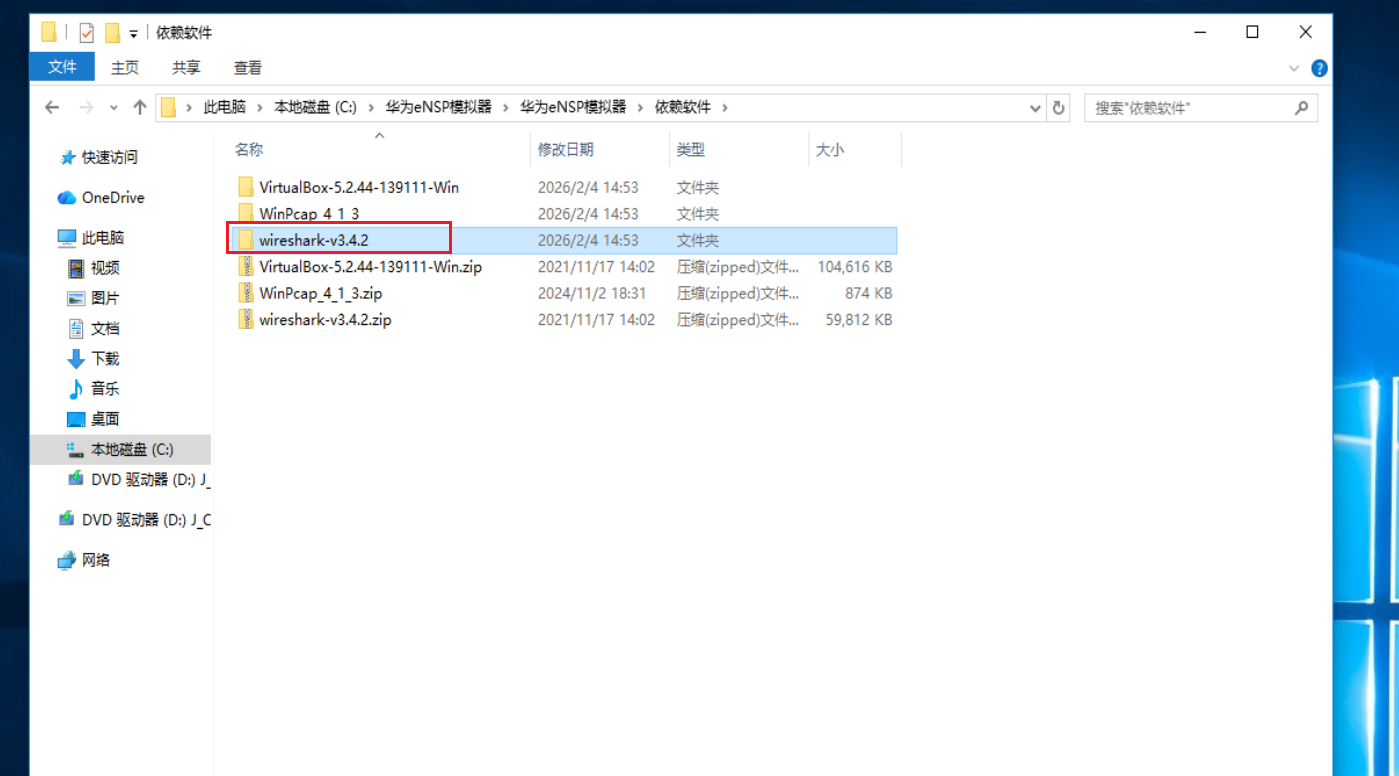
Task: Go forward with the right arrow button
Action: click(x=86, y=107)
